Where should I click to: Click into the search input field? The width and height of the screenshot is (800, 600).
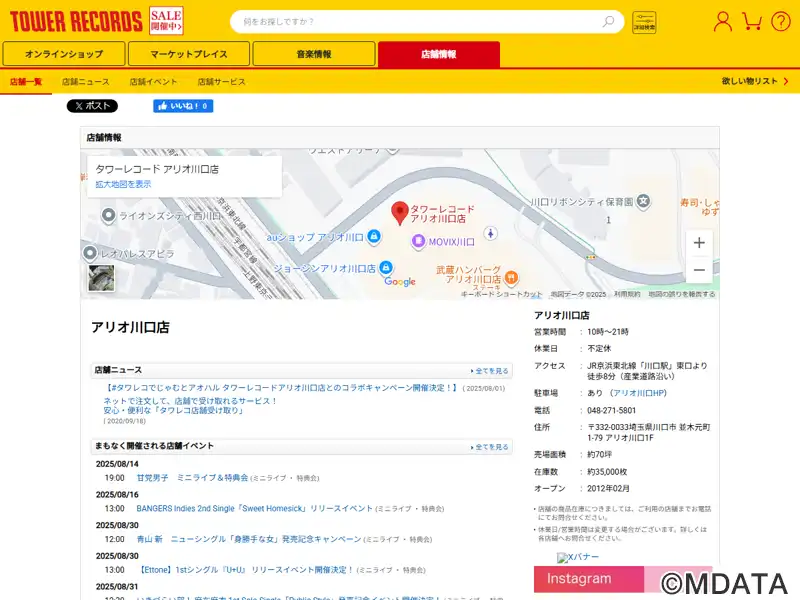pyautogui.click(x=418, y=21)
